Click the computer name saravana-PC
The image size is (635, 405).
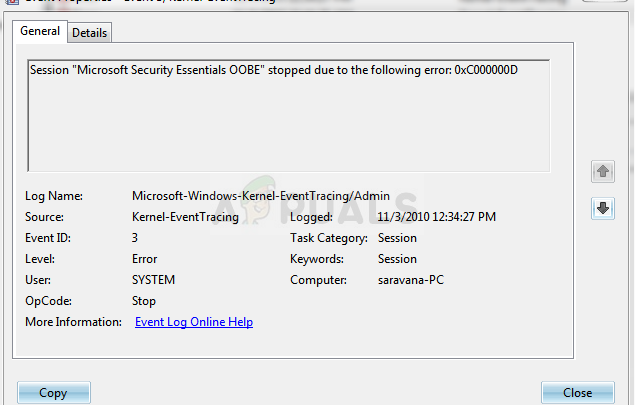412,280
